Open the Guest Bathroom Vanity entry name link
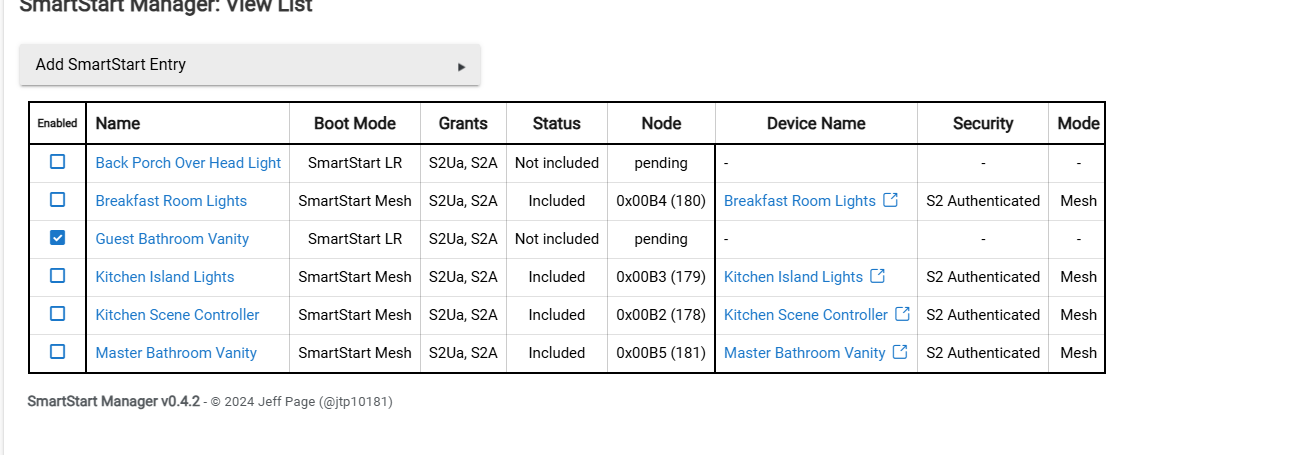Viewport: 1295px width, 455px height. 172,239
